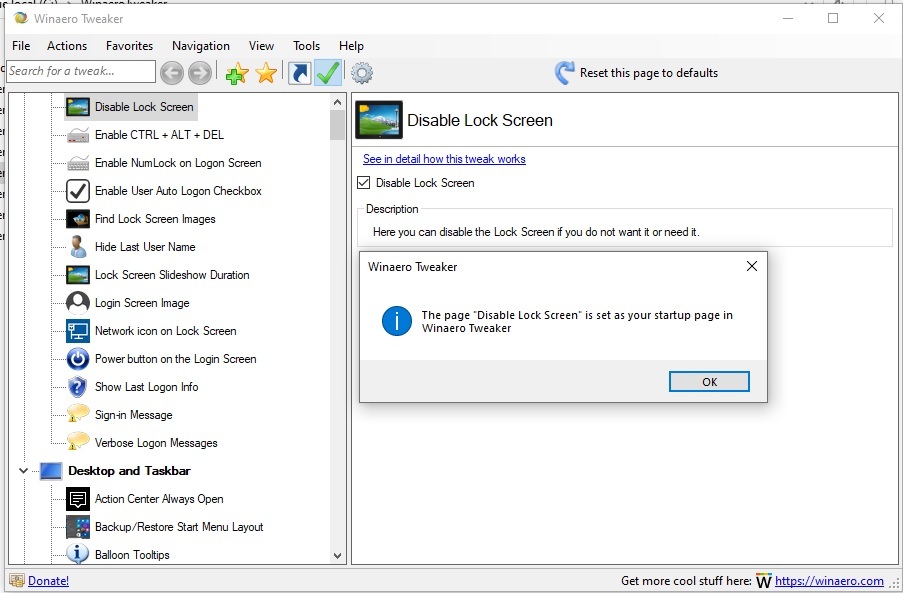
Task: Click the Verbose Logon Messages bubble icon
Action: coord(78,442)
